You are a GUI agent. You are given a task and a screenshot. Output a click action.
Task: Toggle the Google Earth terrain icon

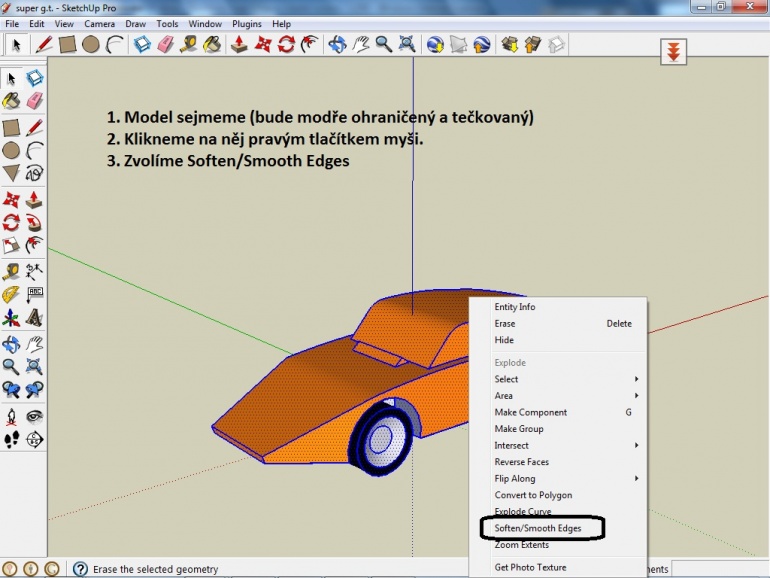coord(458,44)
